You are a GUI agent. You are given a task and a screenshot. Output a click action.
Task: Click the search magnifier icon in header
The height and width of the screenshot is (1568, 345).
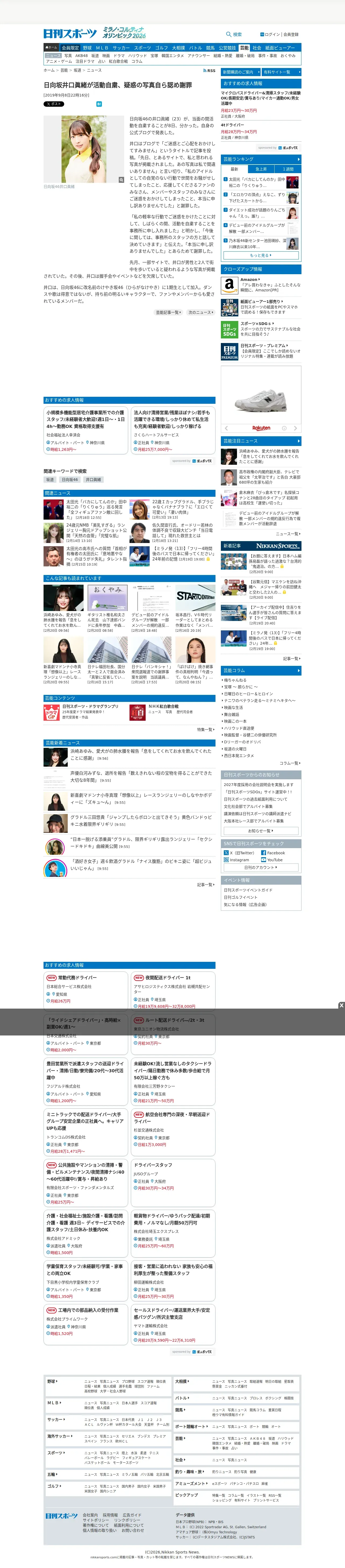229,35
